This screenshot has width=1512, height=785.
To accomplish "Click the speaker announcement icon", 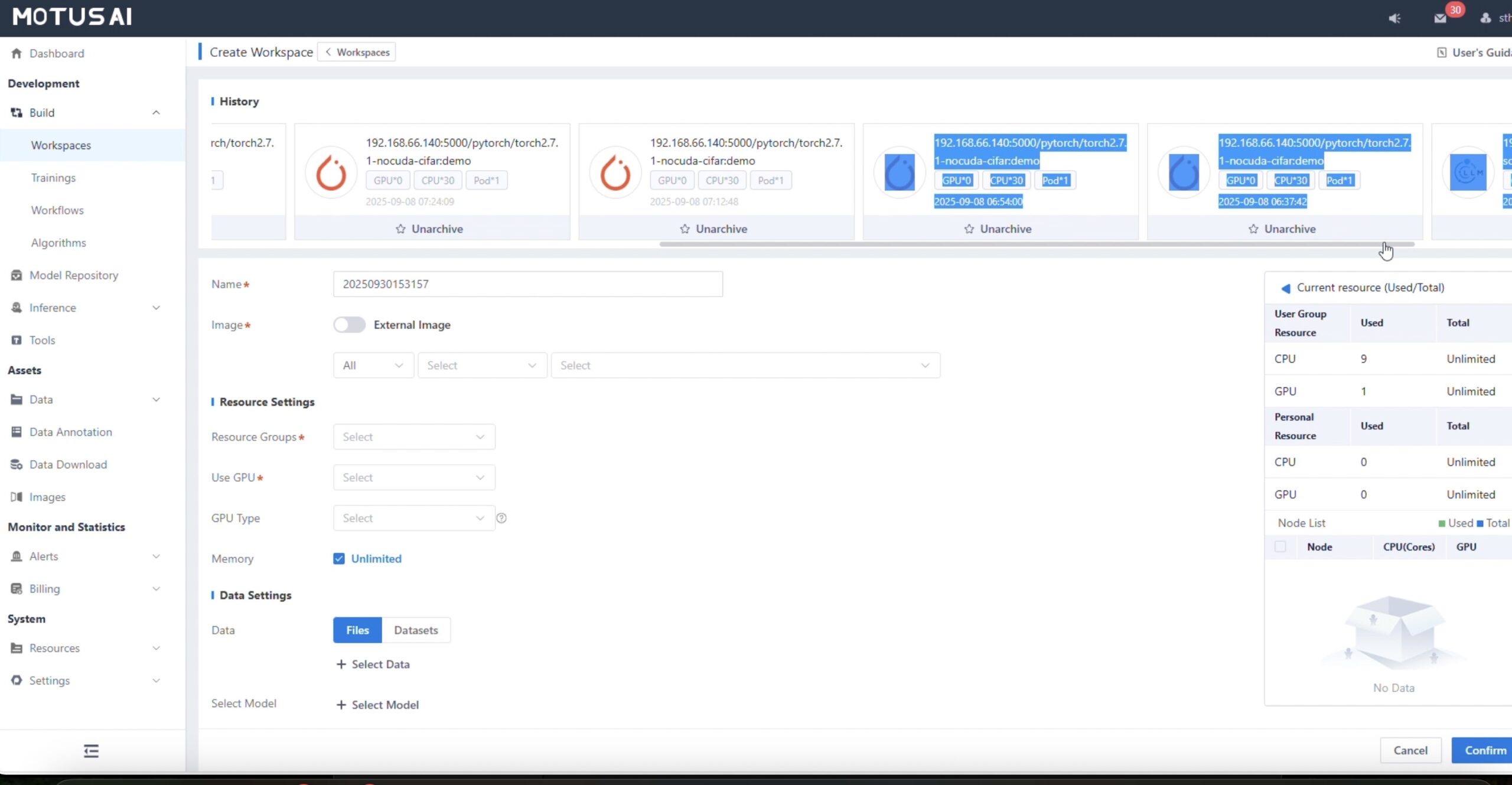I will click(x=1394, y=18).
